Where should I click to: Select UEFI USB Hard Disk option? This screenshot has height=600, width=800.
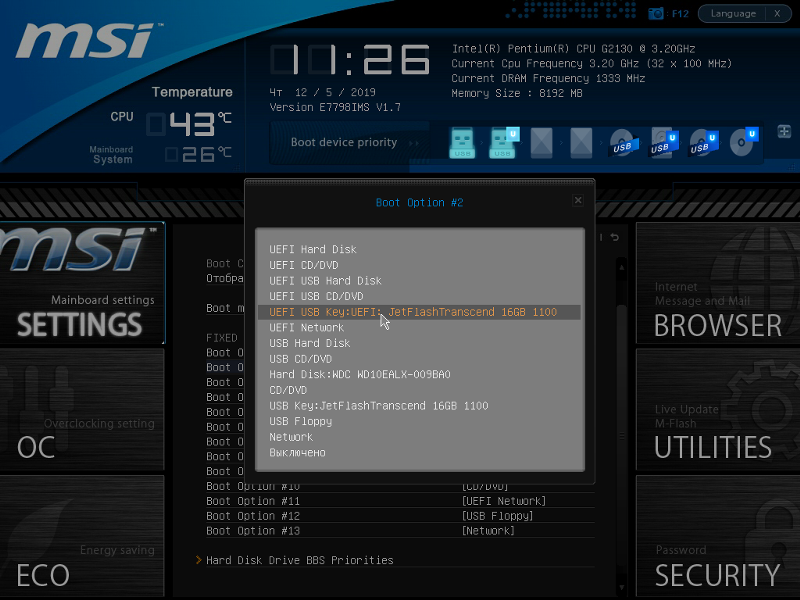pyautogui.click(x=419, y=281)
